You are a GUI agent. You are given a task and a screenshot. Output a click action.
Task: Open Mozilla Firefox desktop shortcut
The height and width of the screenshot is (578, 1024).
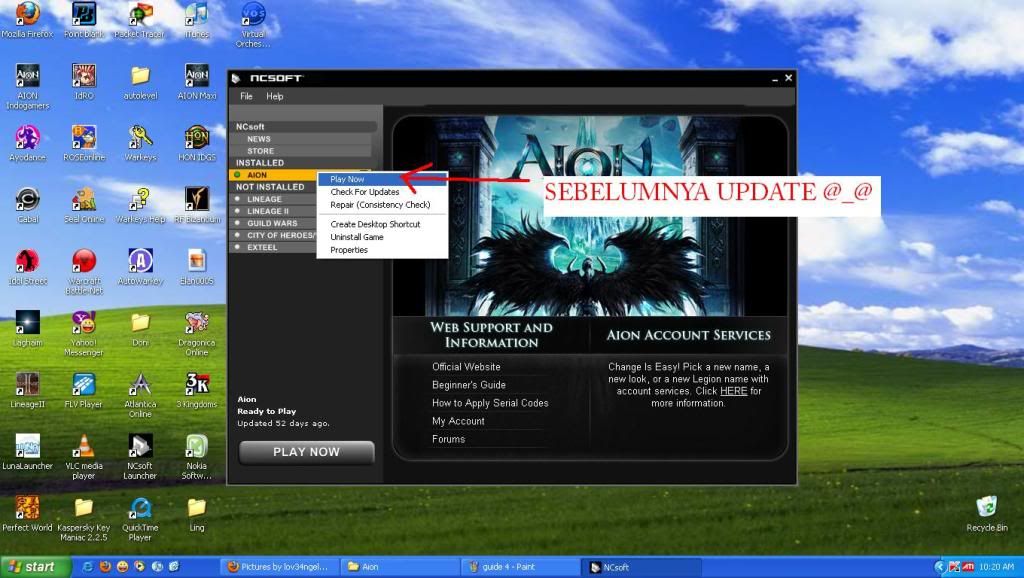pos(27,18)
